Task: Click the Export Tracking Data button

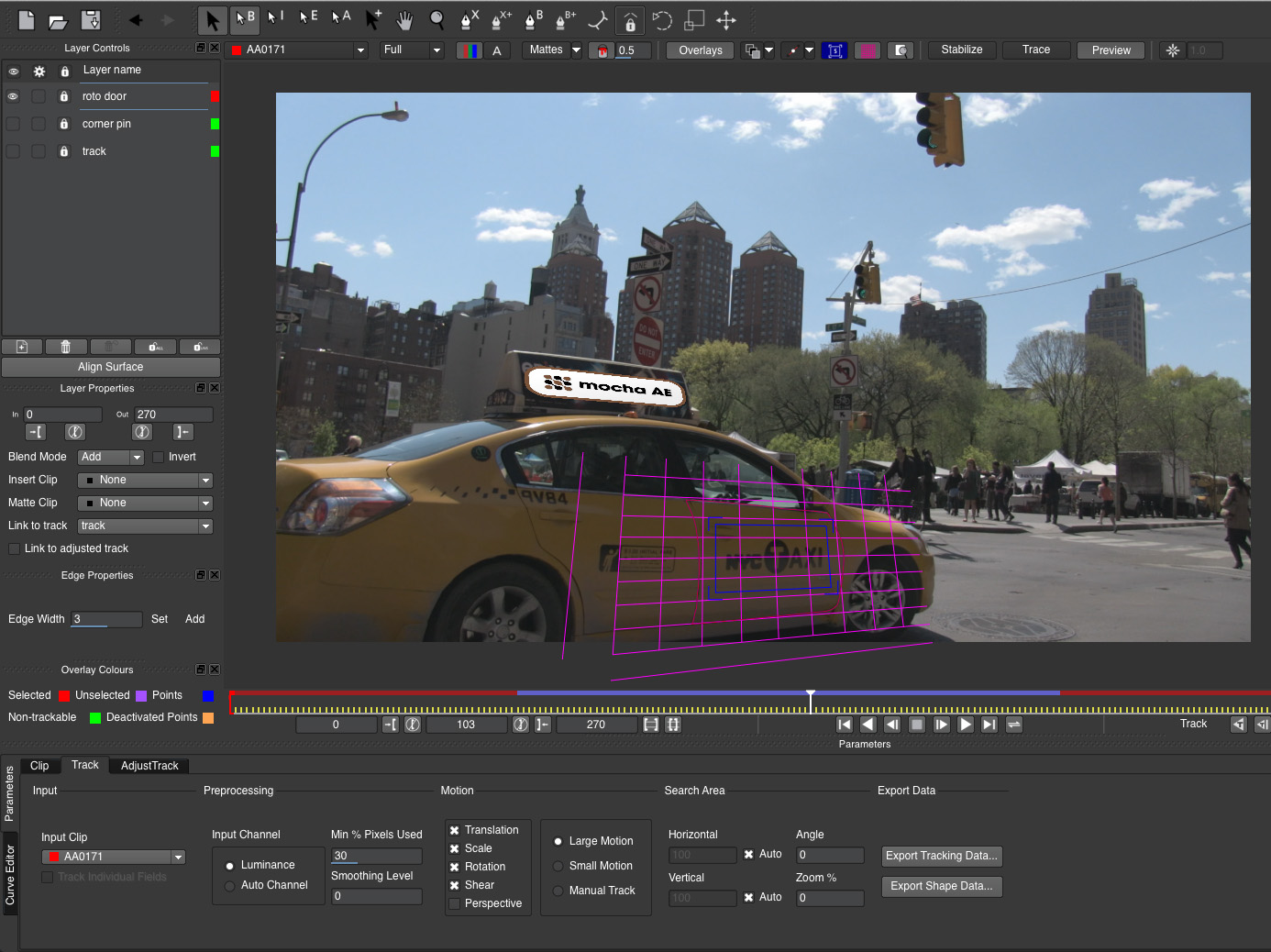Action: click(x=941, y=856)
